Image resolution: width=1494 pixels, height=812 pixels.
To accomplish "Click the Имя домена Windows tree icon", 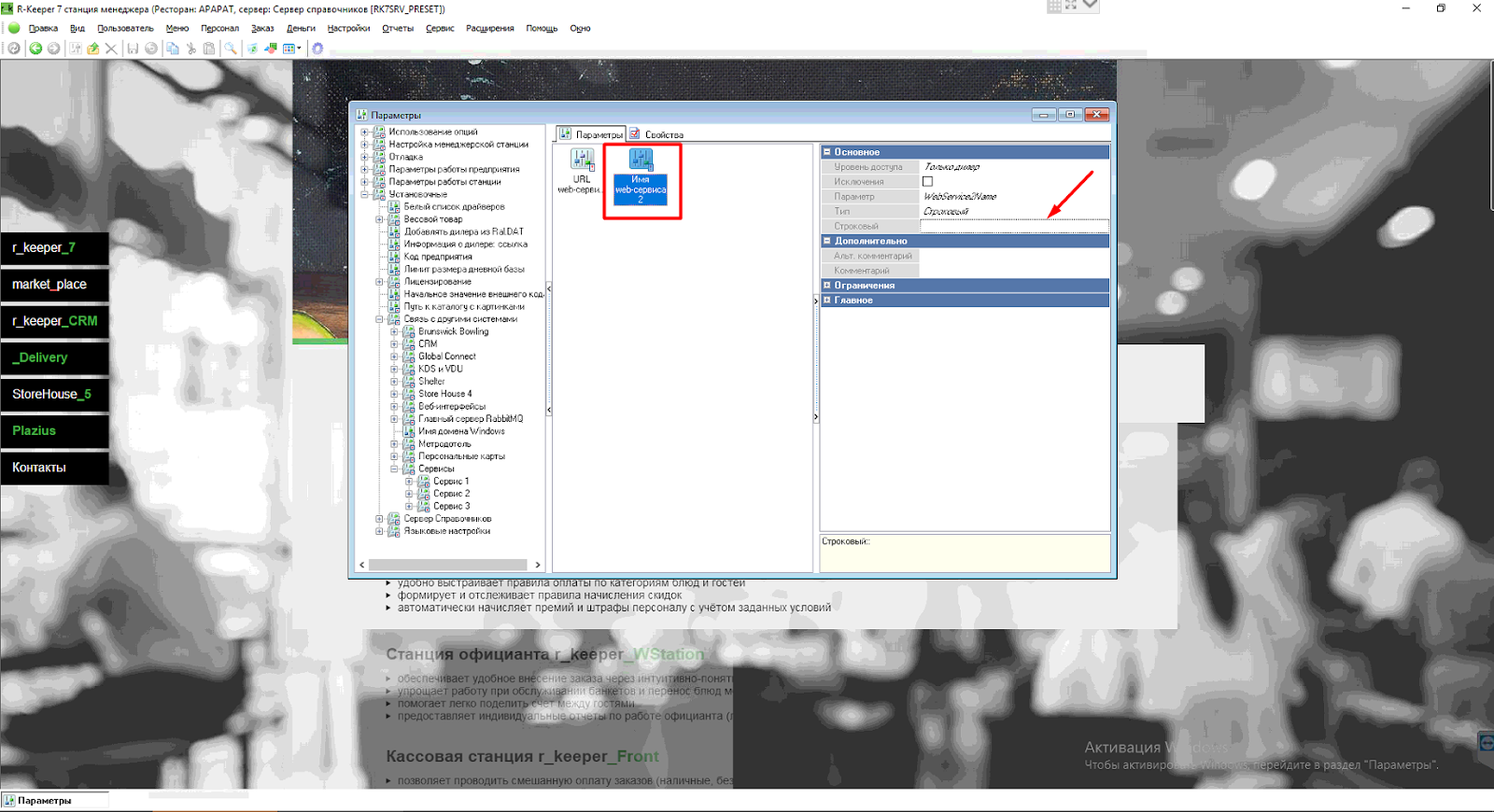I will (409, 431).
